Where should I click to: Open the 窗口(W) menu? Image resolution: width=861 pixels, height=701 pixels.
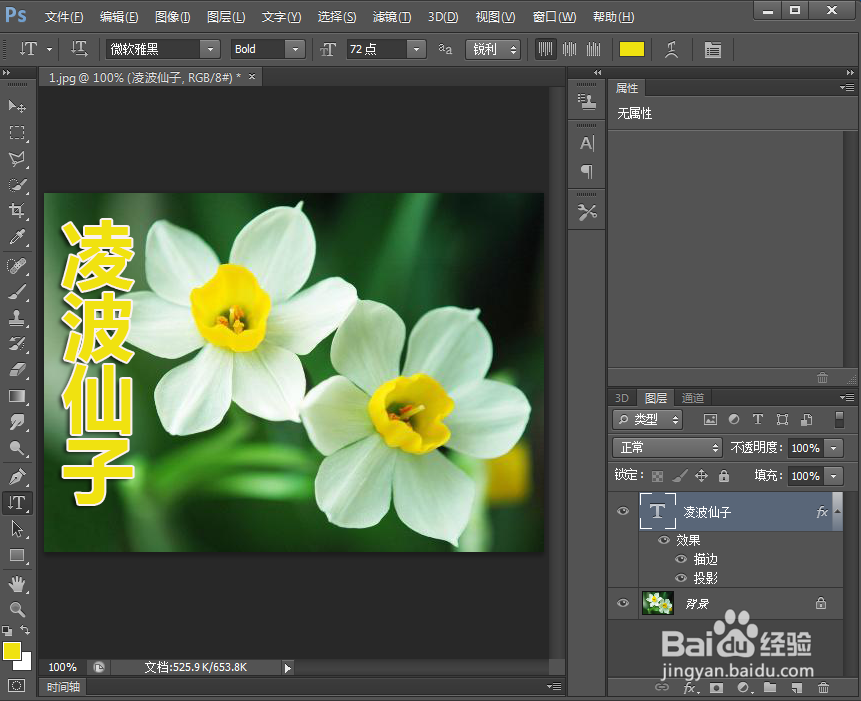[x=554, y=17]
